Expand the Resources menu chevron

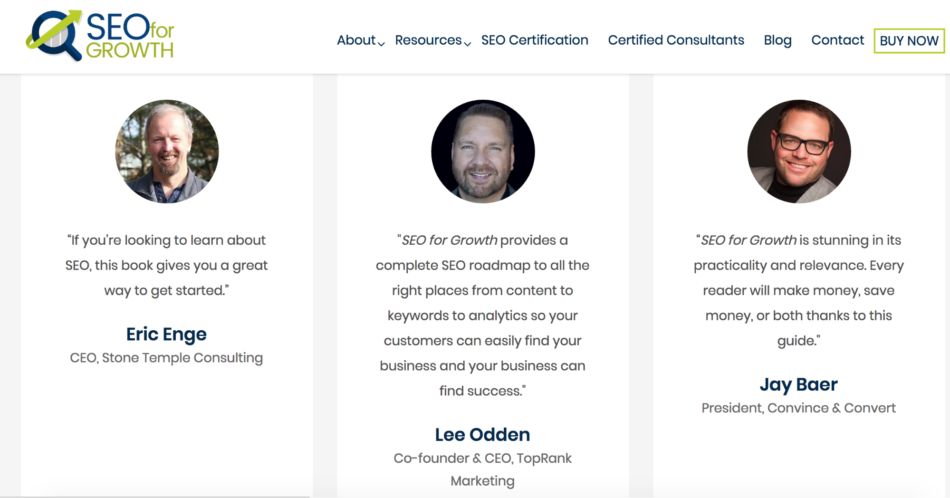pos(468,43)
